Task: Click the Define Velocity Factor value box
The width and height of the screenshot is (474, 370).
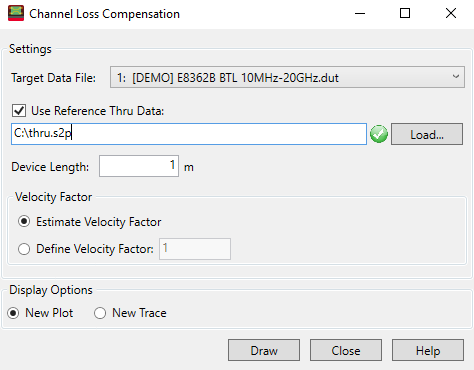Action: (x=195, y=249)
